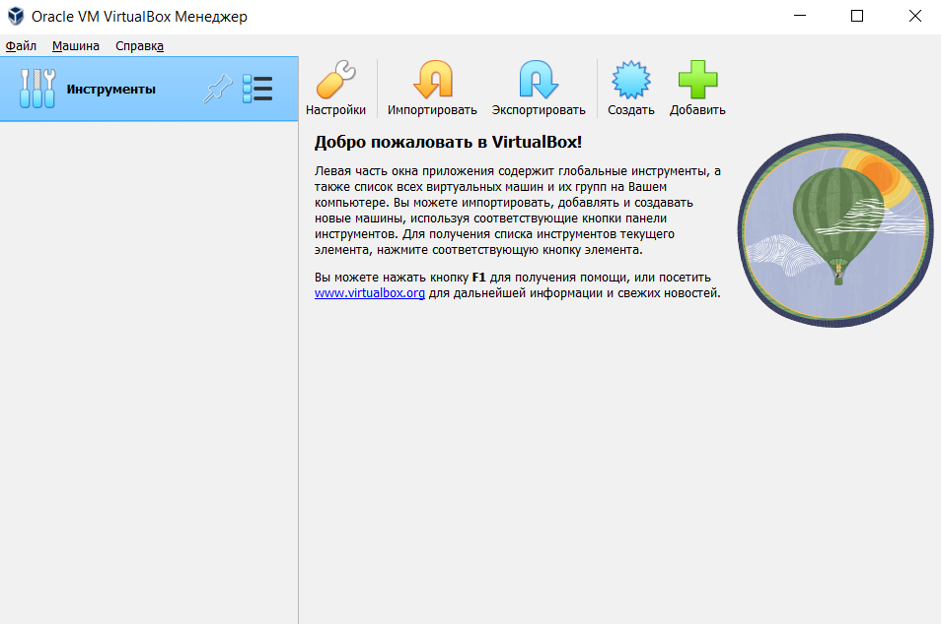941x625 pixels.
Task: Open the Файл menu
Action: tap(21, 46)
